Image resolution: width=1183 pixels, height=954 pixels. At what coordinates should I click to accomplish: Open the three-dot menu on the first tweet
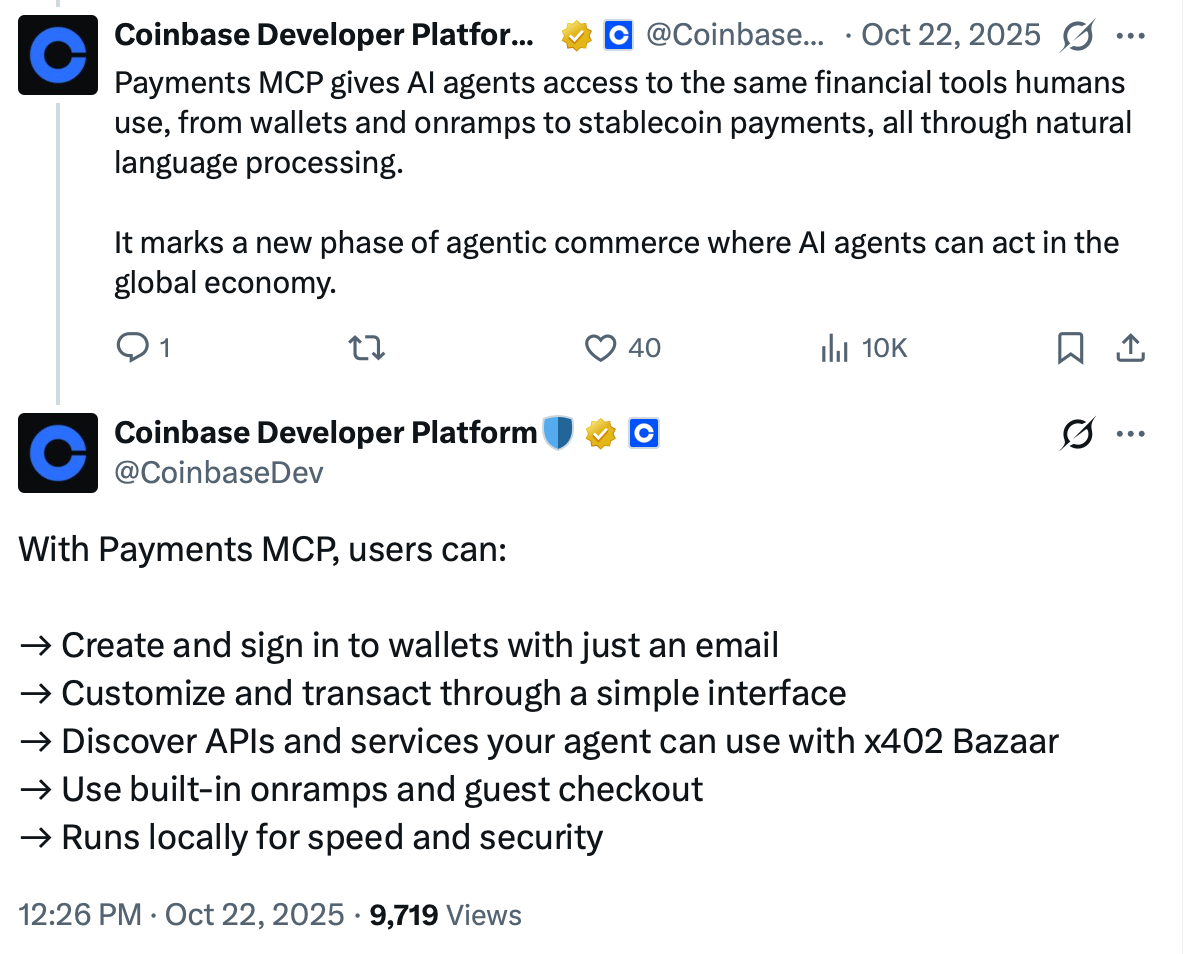pos(1131,34)
